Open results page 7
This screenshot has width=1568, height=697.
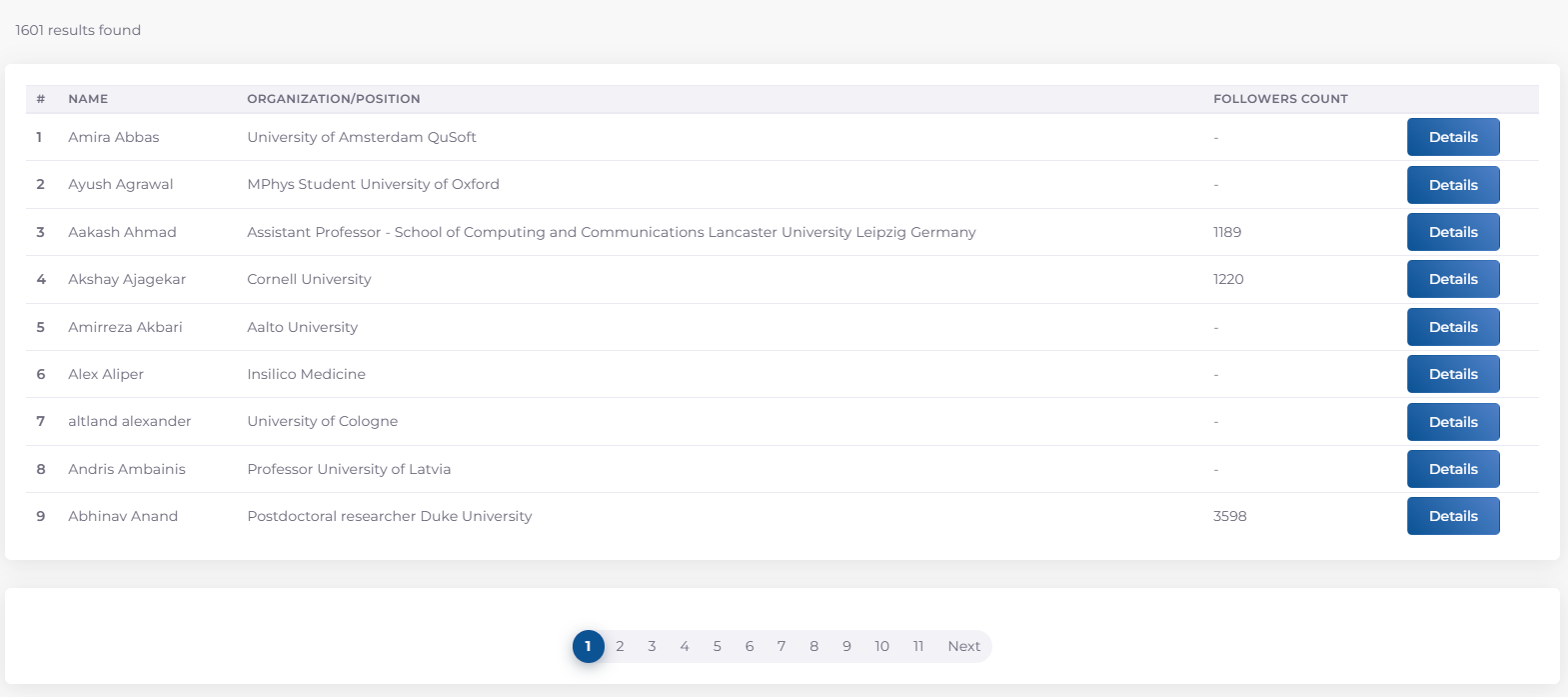click(x=782, y=646)
